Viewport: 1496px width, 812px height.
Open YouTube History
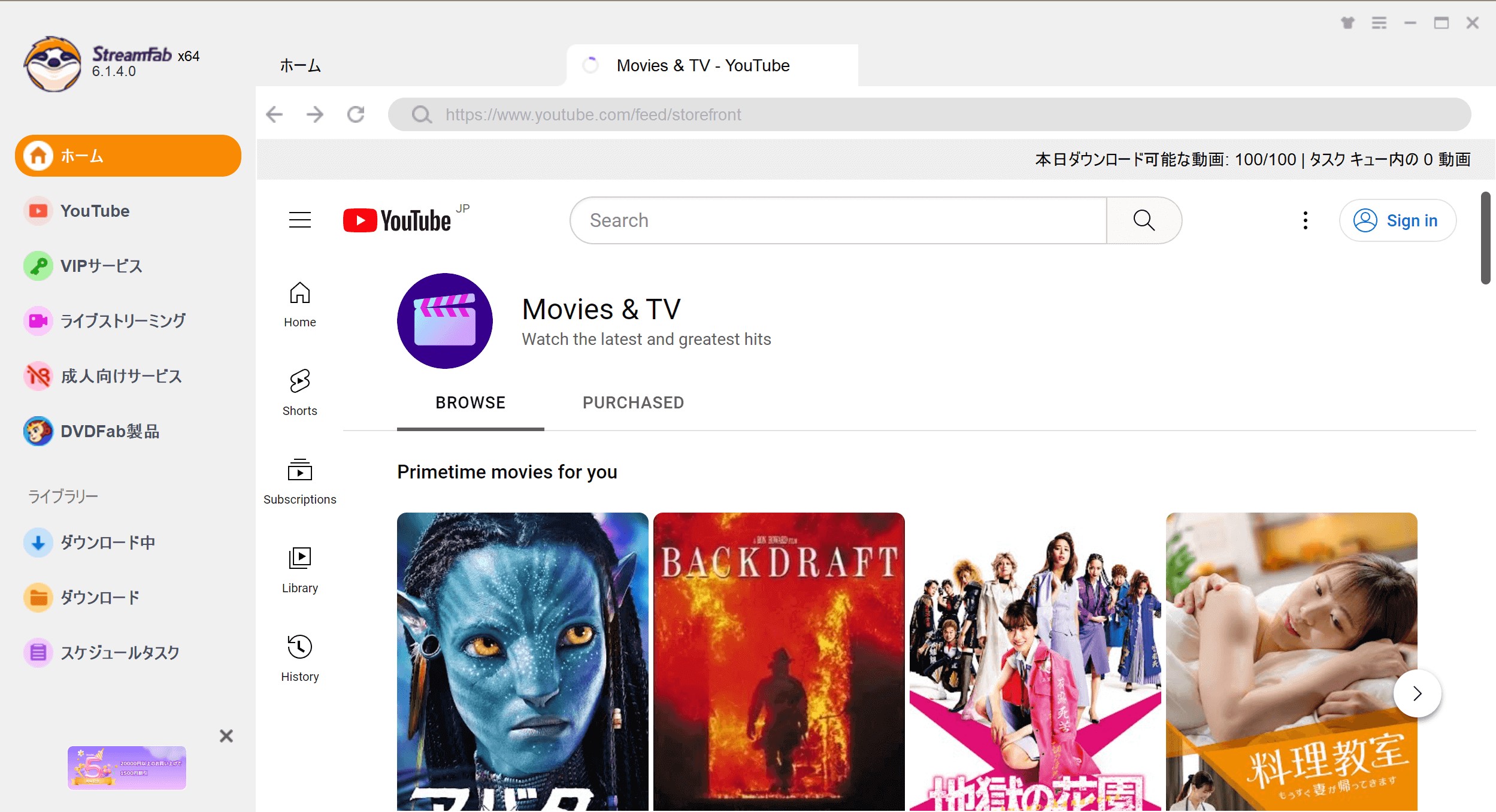[300, 659]
